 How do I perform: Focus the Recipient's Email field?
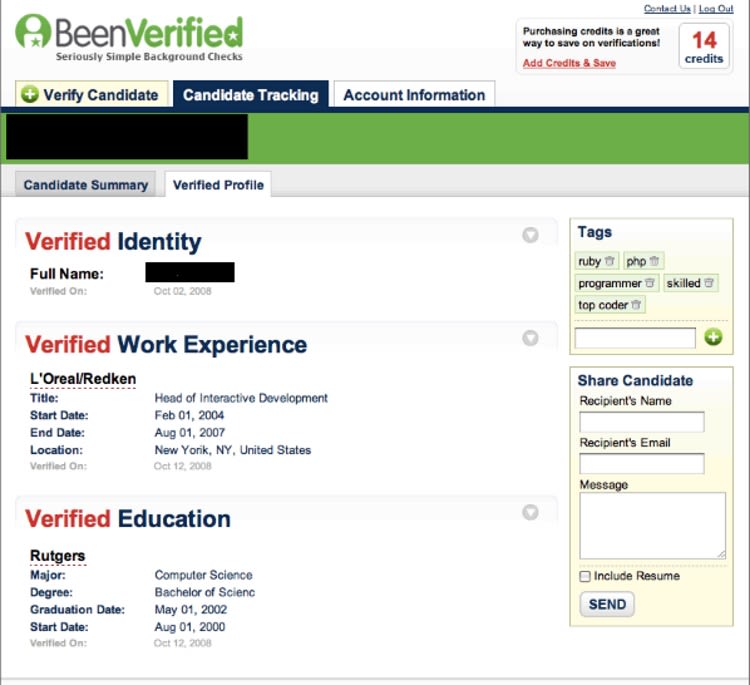click(641, 463)
